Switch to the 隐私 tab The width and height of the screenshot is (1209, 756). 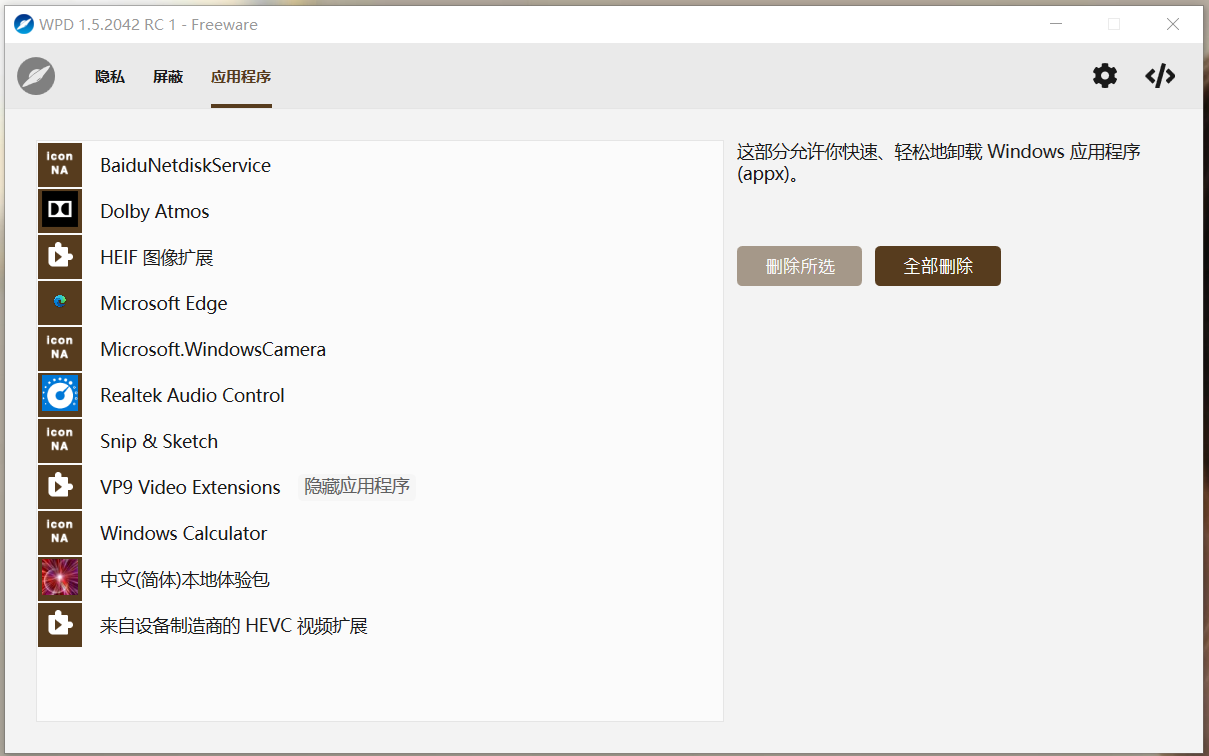pyautogui.click(x=110, y=77)
